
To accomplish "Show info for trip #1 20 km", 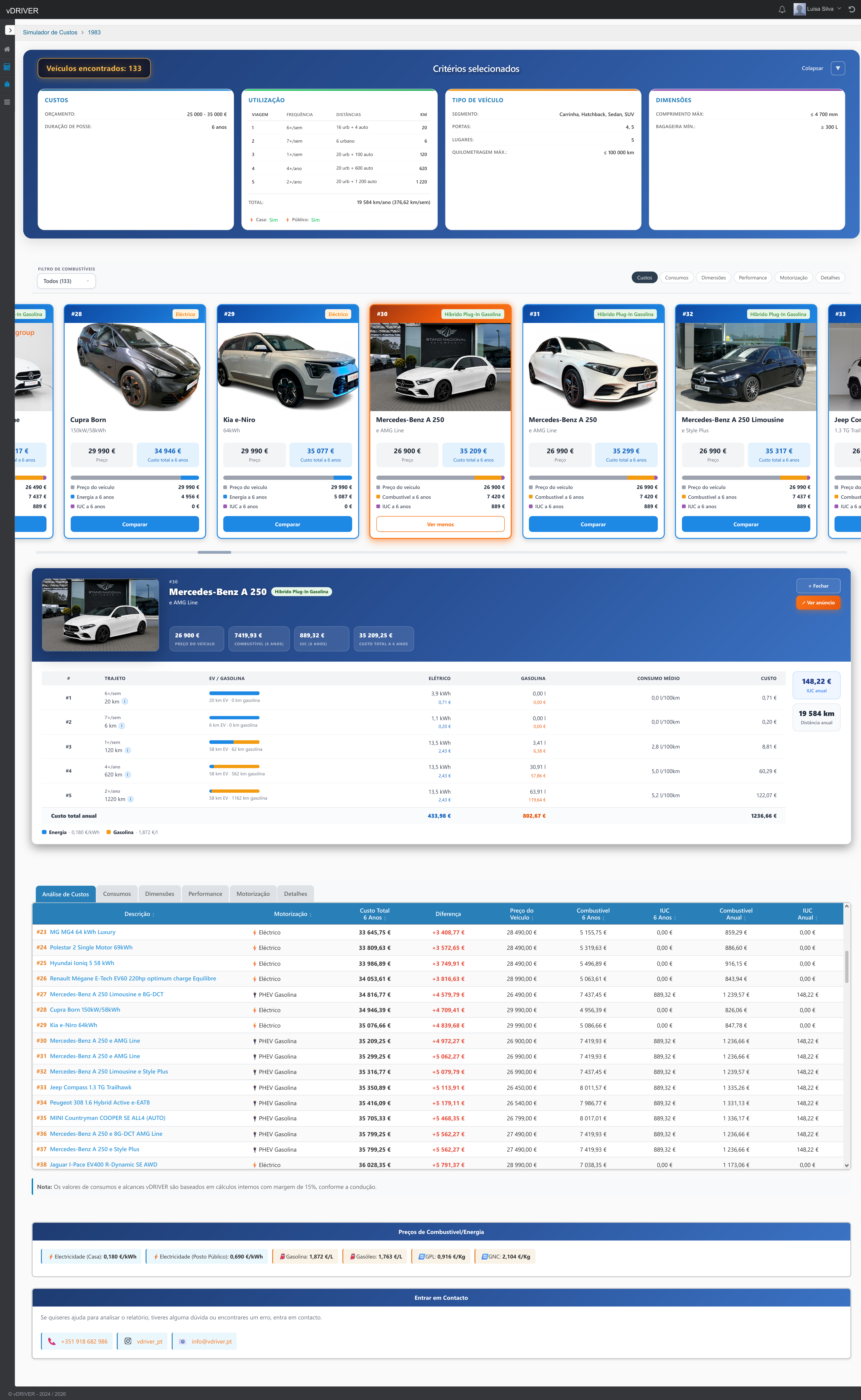I will tap(125, 702).
